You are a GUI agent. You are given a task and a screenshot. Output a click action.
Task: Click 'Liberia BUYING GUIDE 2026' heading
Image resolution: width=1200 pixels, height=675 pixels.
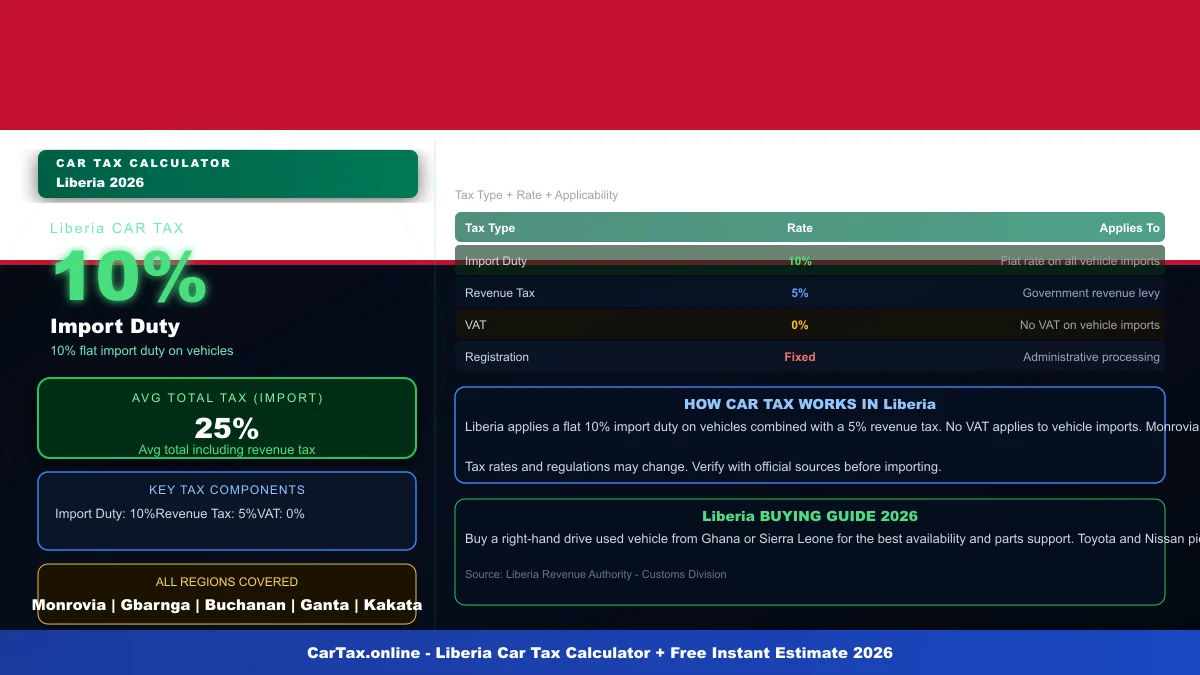pyautogui.click(x=810, y=516)
